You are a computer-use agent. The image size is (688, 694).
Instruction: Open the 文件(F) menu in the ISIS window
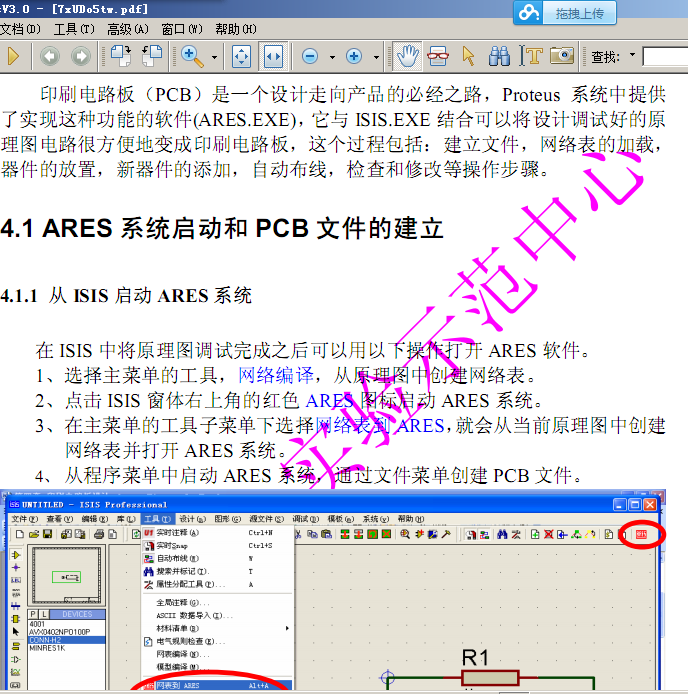[x=24, y=518]
